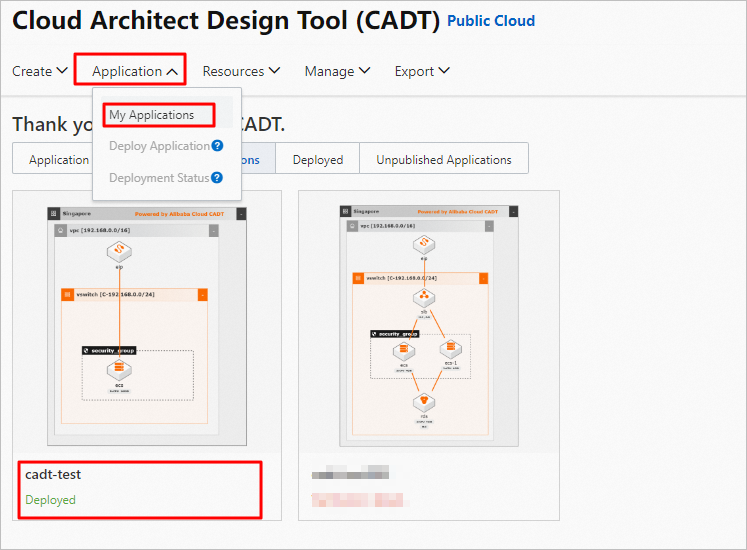Screen dimensions: 747x550
Task: Open the Manage dropdown menu
Action: pyautogui.click(x=337, y=71)
